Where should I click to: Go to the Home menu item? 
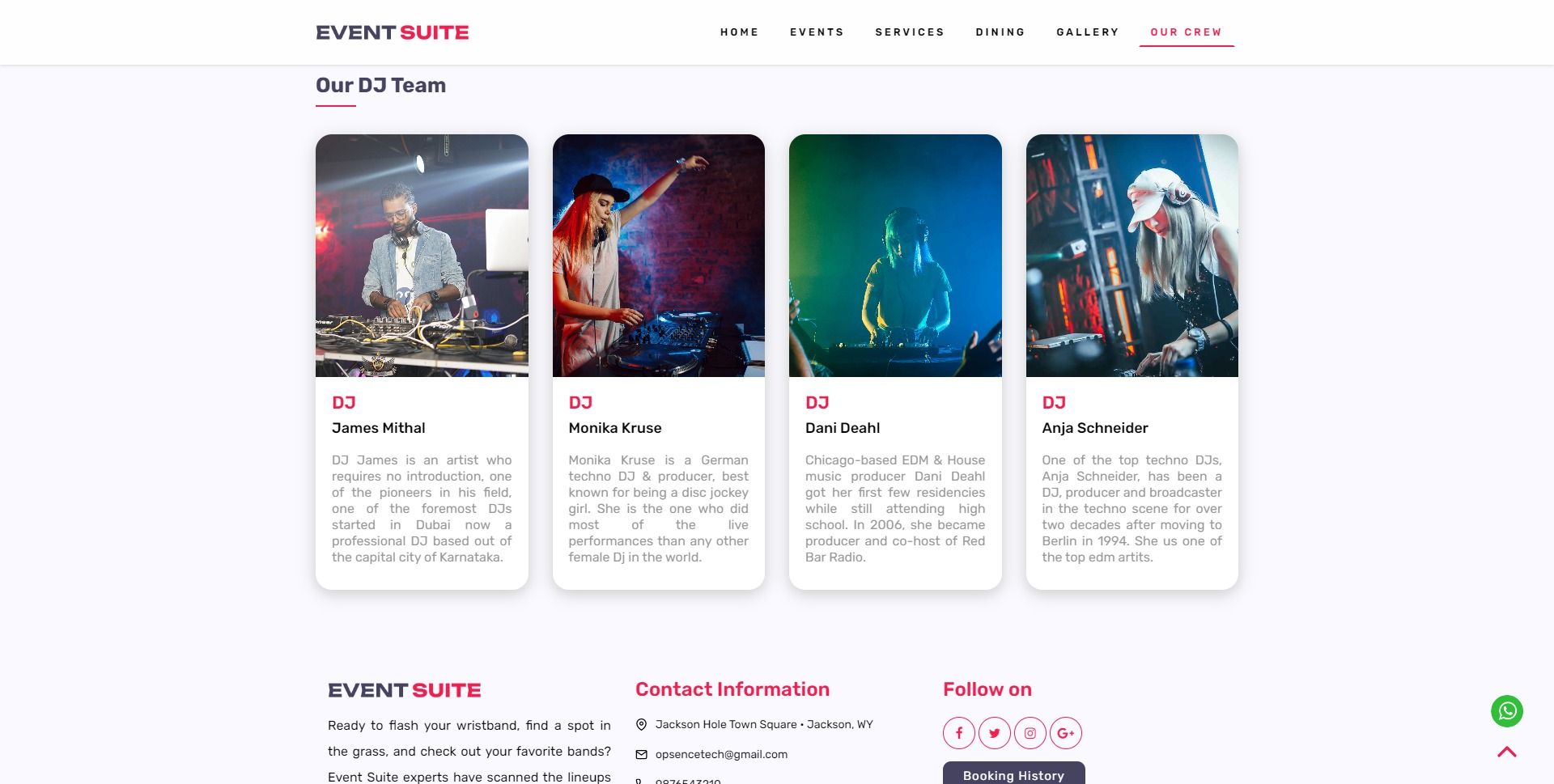tap(740, 32)
